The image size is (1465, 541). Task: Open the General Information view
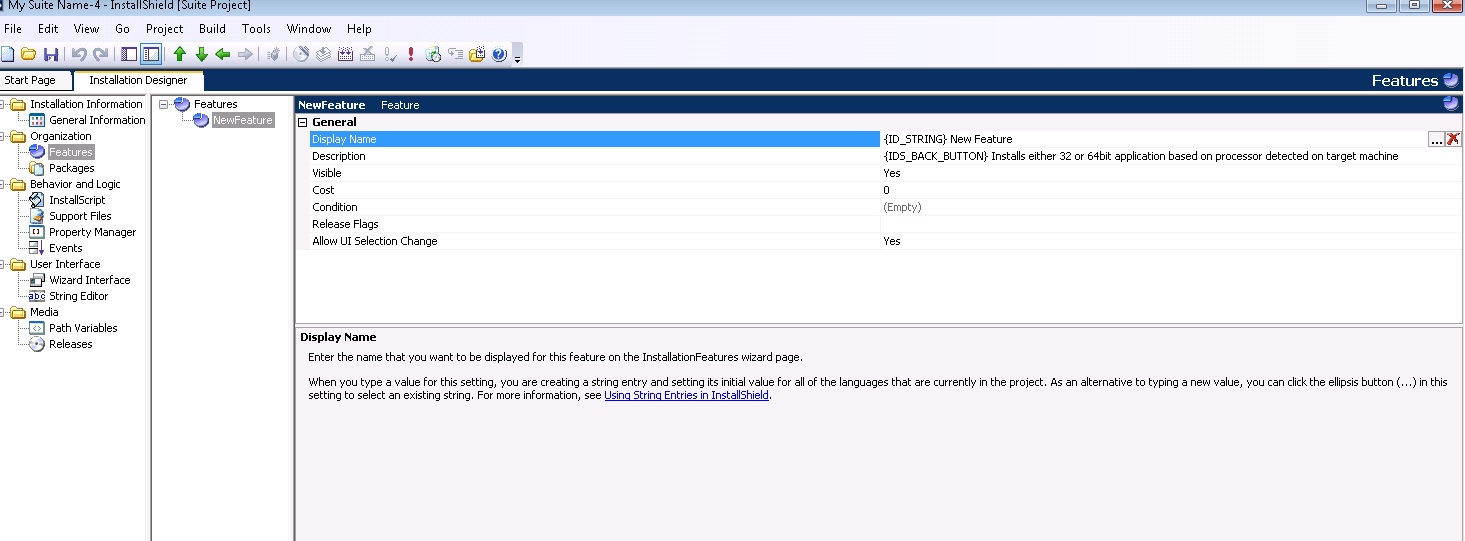coord(97,120)
